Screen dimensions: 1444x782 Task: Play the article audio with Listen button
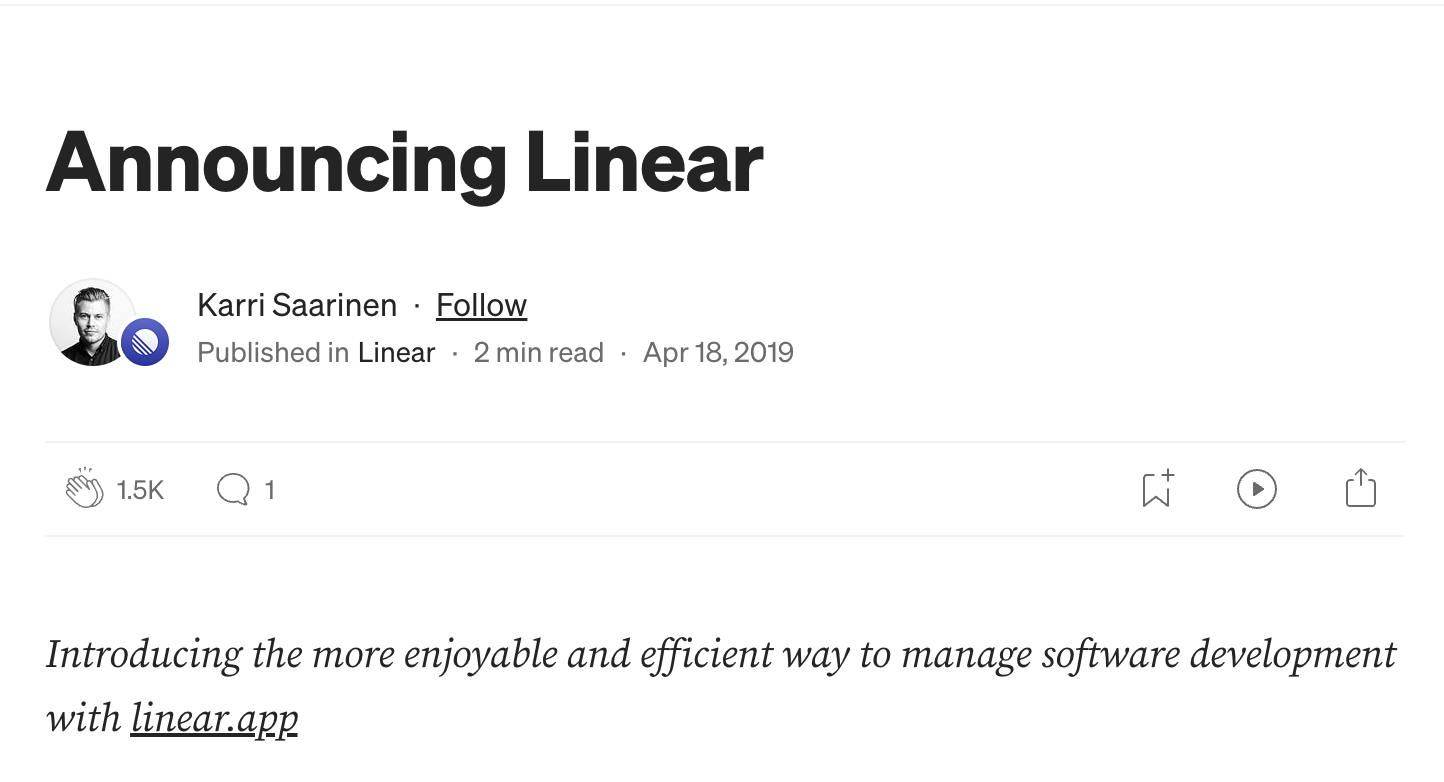pyautogui.click(x=1256, y=489)
